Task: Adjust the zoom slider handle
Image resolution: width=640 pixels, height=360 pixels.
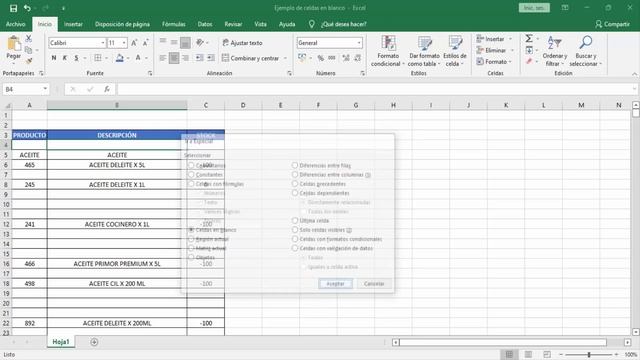Action: pyautogui.click(x=589, y=354)
